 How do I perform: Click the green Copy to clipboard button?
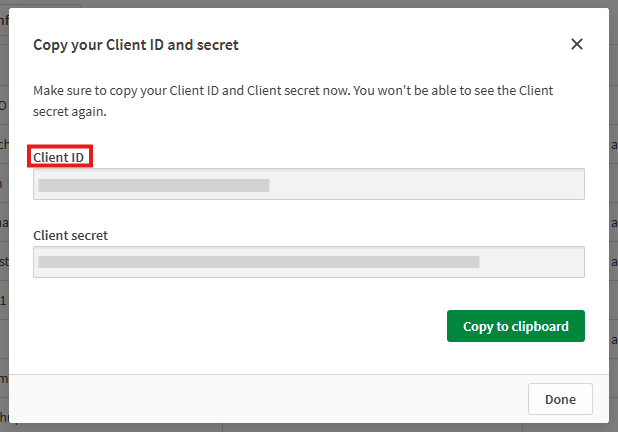tap(516, 326)
